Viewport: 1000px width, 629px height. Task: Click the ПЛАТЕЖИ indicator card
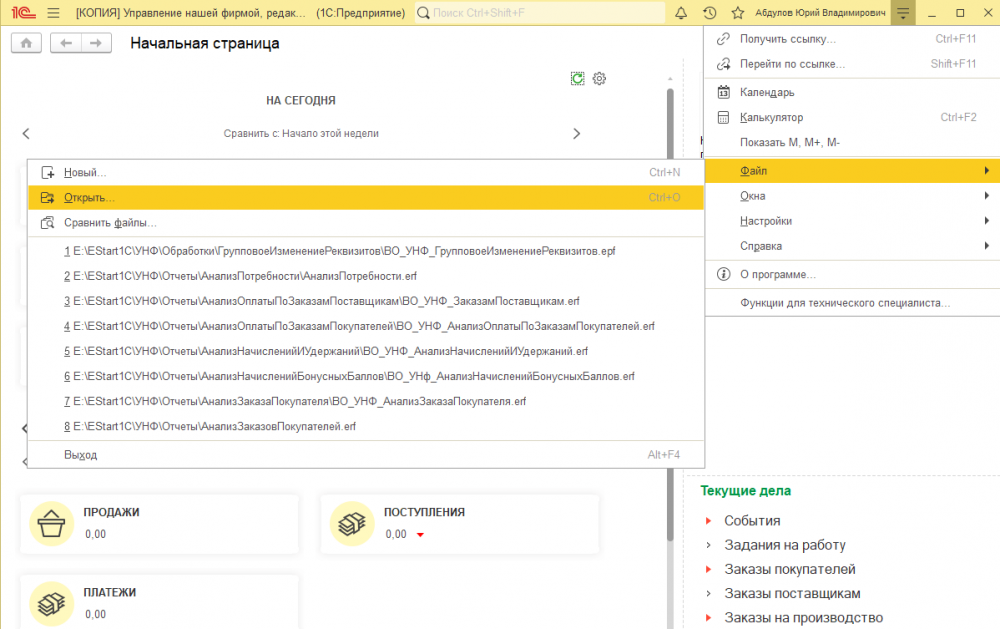159,602
